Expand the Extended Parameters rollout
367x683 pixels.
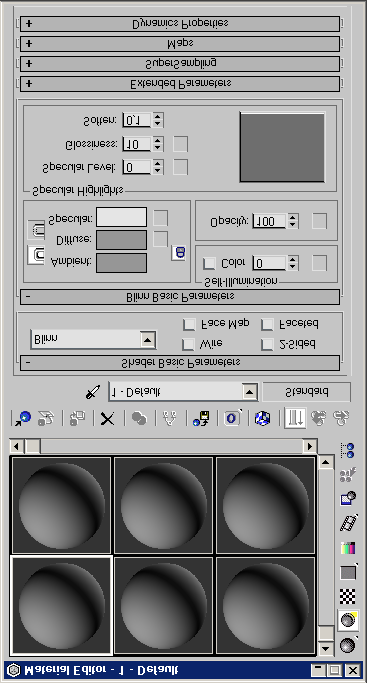pos(180,84)
